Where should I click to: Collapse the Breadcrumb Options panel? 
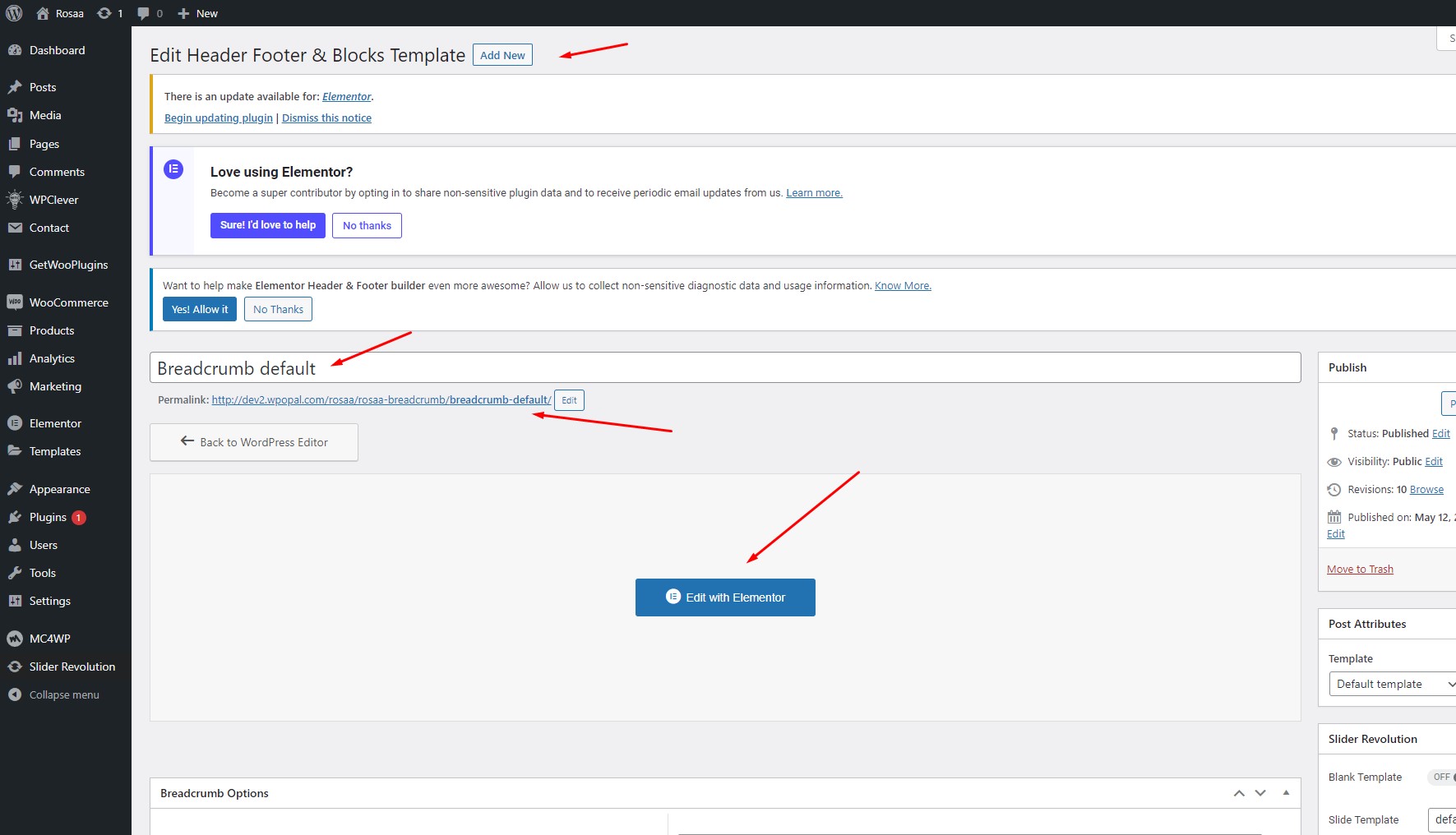1286,793
